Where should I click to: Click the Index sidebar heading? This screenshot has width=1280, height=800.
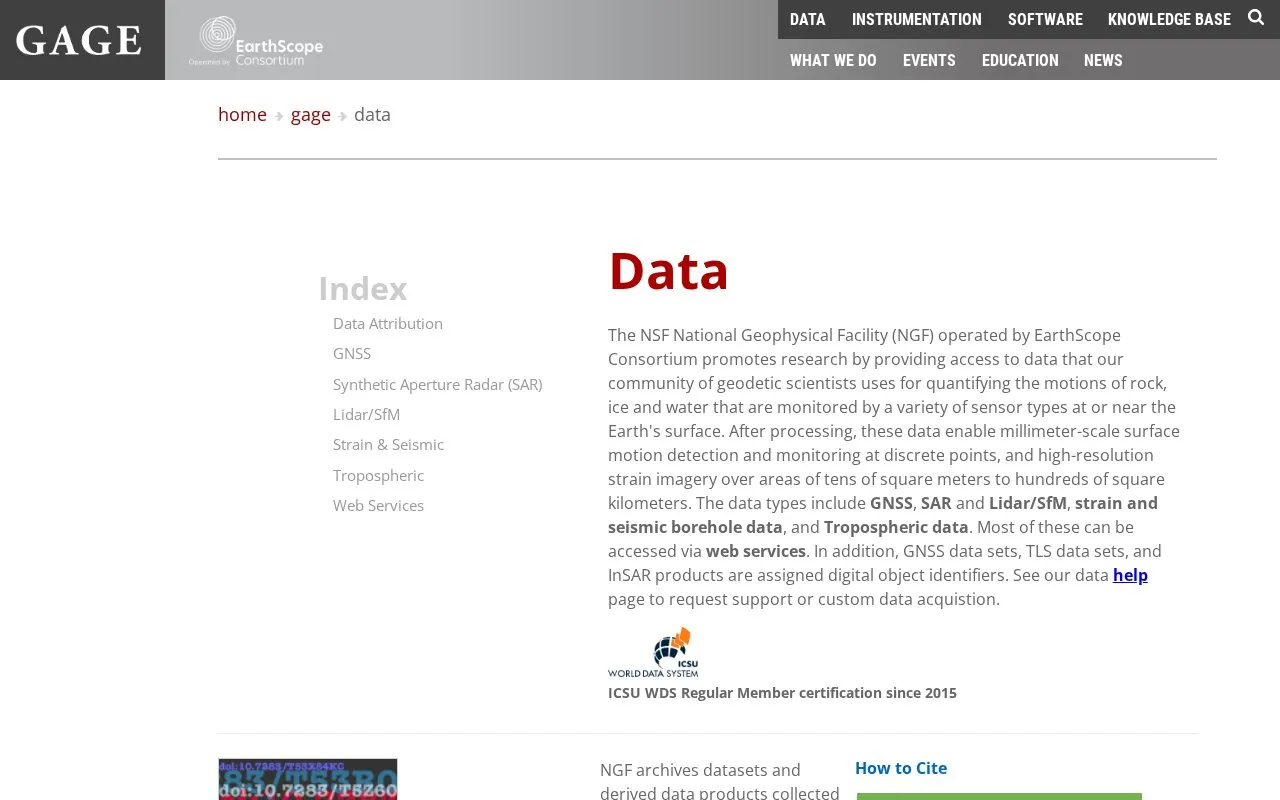tap(363, 288)
